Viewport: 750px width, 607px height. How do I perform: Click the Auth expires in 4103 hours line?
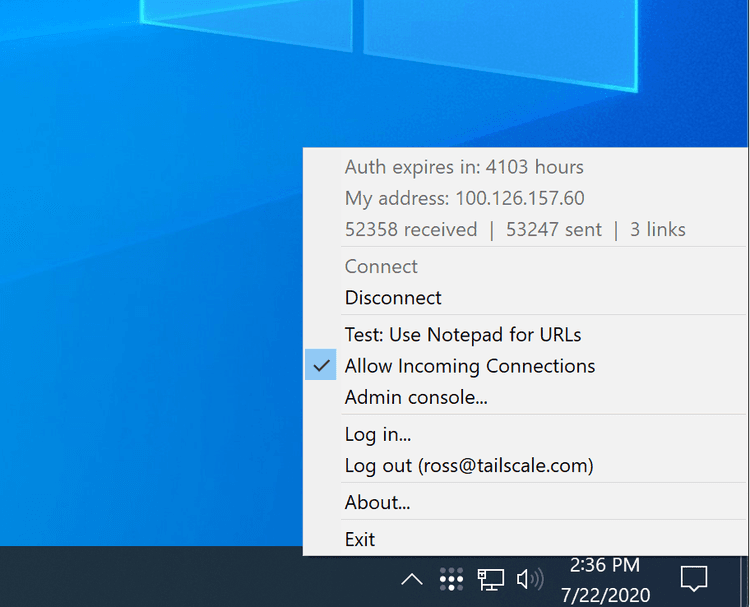coord(464,167)
